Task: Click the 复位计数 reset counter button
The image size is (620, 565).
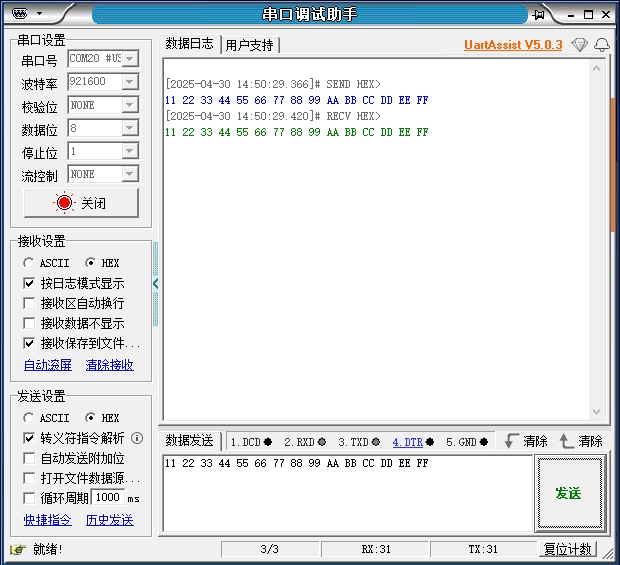Action: tap(567, 549)
